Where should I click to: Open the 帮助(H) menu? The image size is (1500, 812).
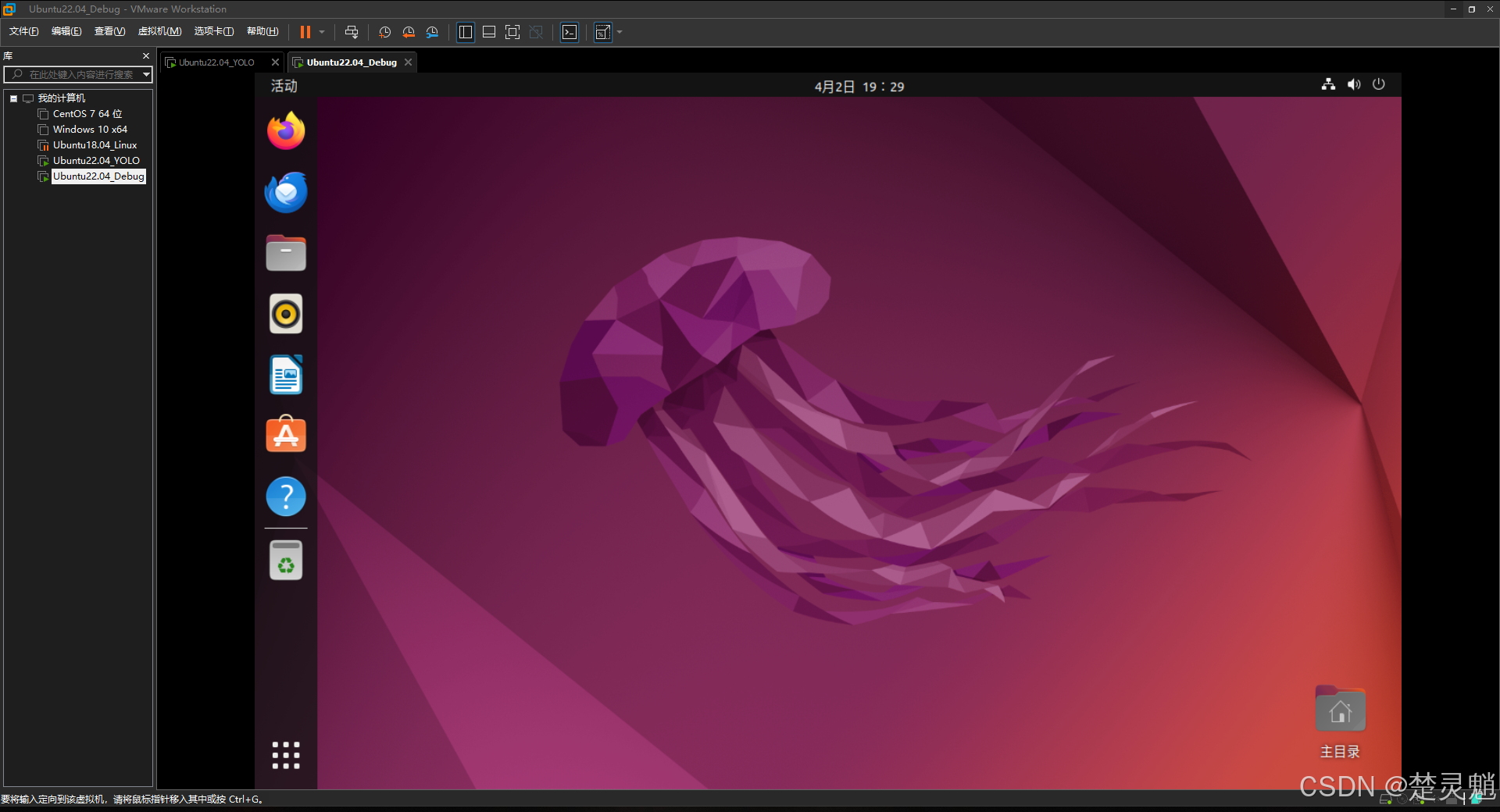point(262,31)
